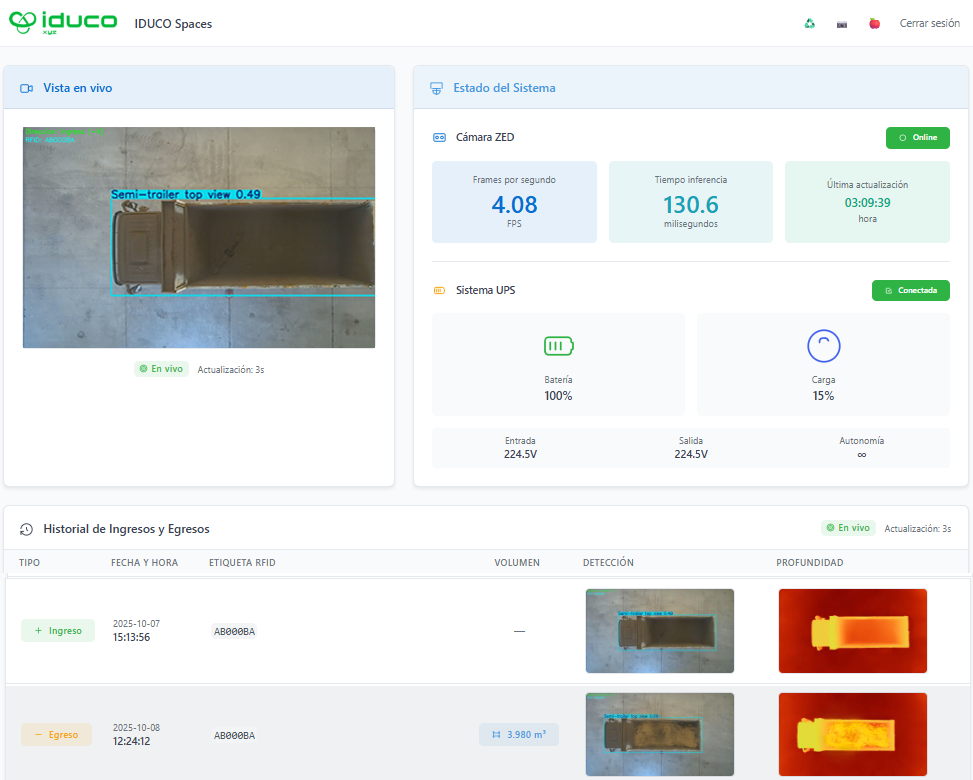The height and width of the screenshot is (780, 973).
Task: Click the large green battery icon
Action: [558, 346]
